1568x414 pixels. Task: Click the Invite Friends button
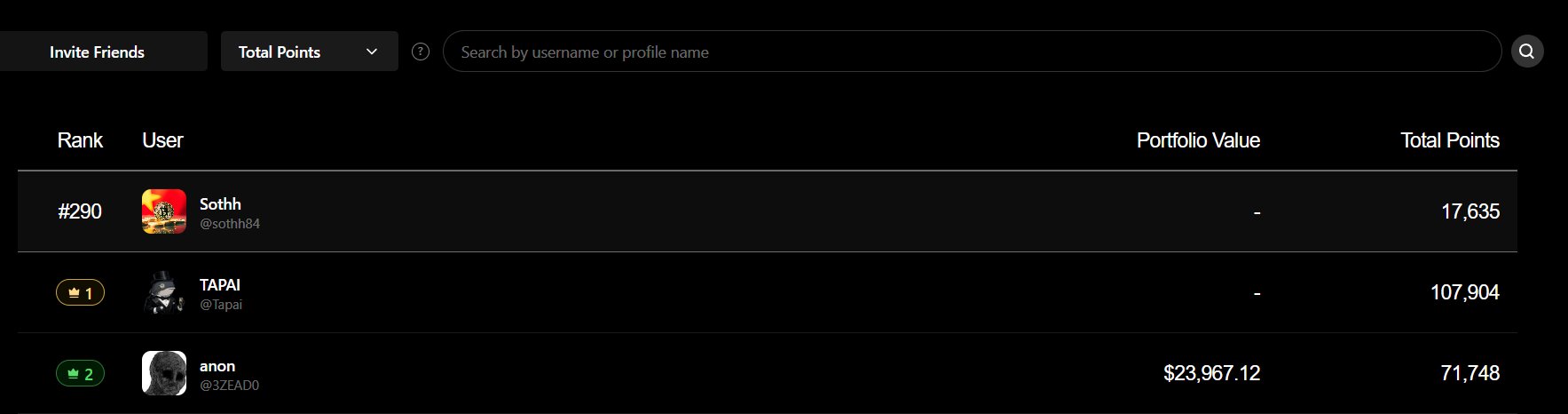[x=98, y=52]
